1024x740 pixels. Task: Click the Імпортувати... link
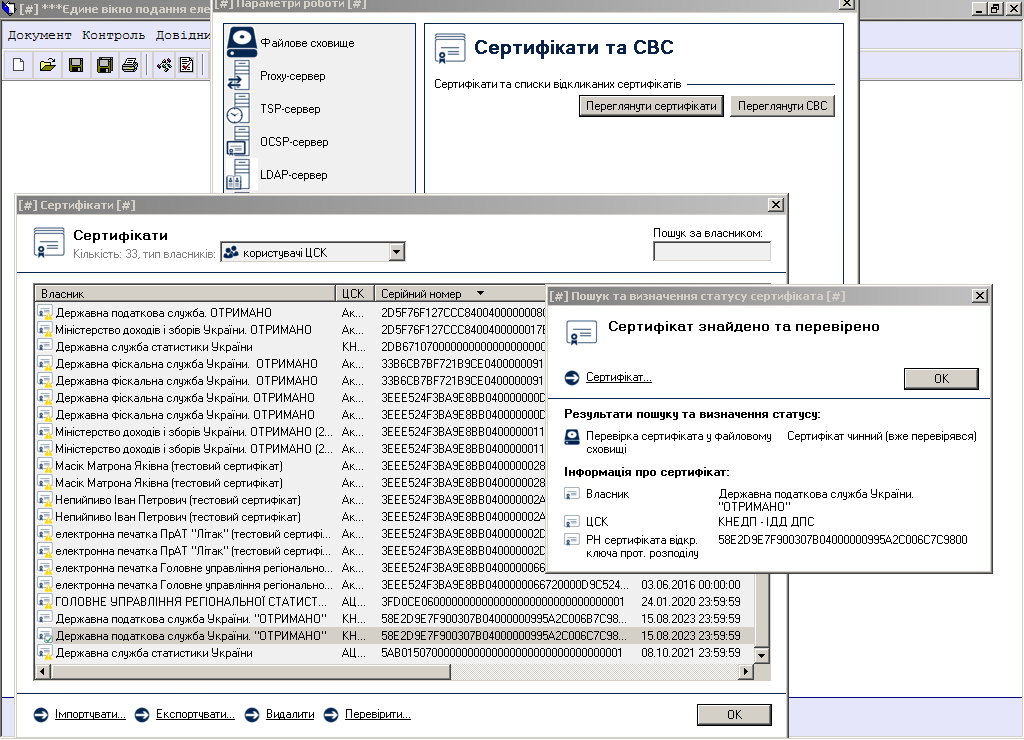[90, 715]
